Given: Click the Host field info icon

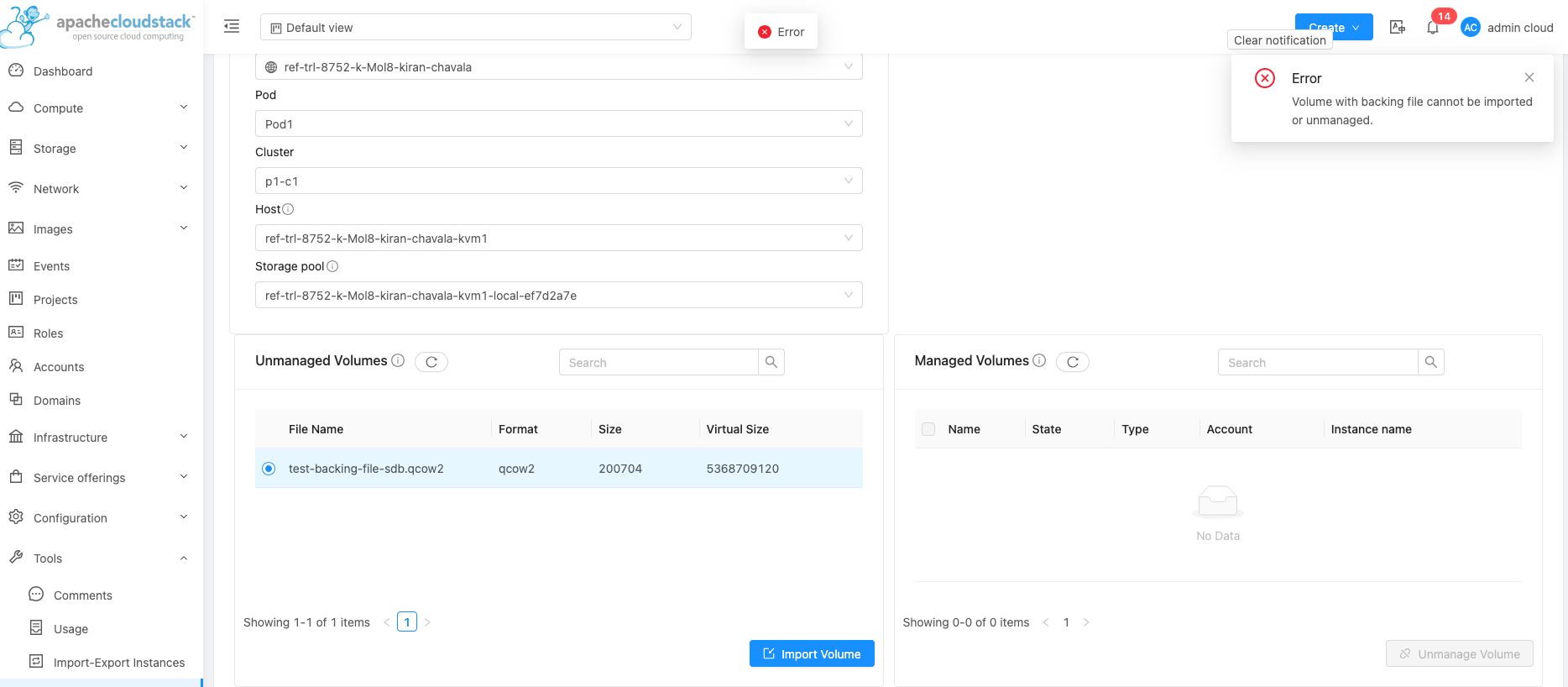Looking at the screenshot, I should [x=288, y=209].
